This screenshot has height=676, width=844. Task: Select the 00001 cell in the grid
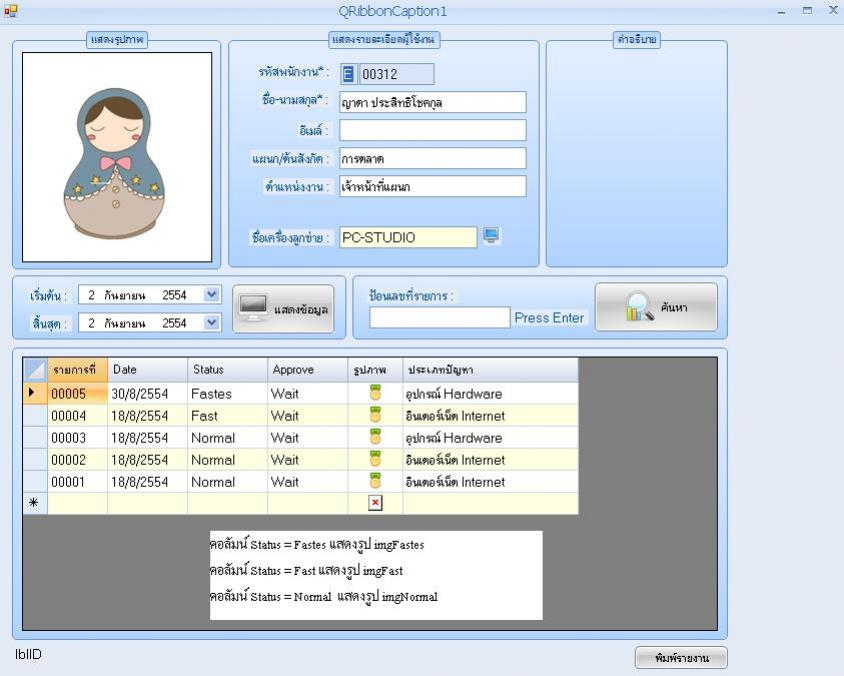coord(78,482)
